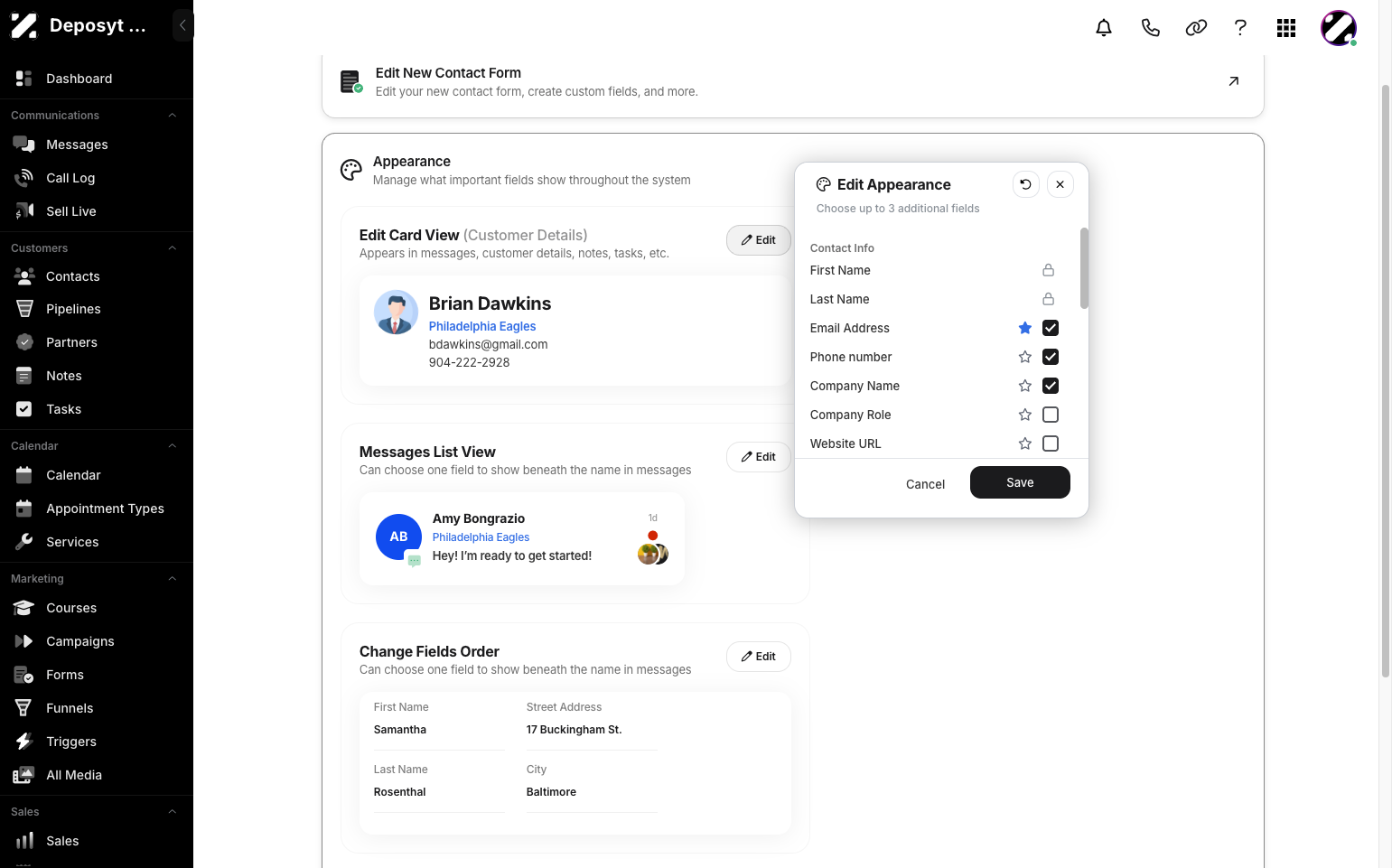This screenshot has height=868, width=1392.
Task: Star the Phone number field
Action: tap(1025, 357)
